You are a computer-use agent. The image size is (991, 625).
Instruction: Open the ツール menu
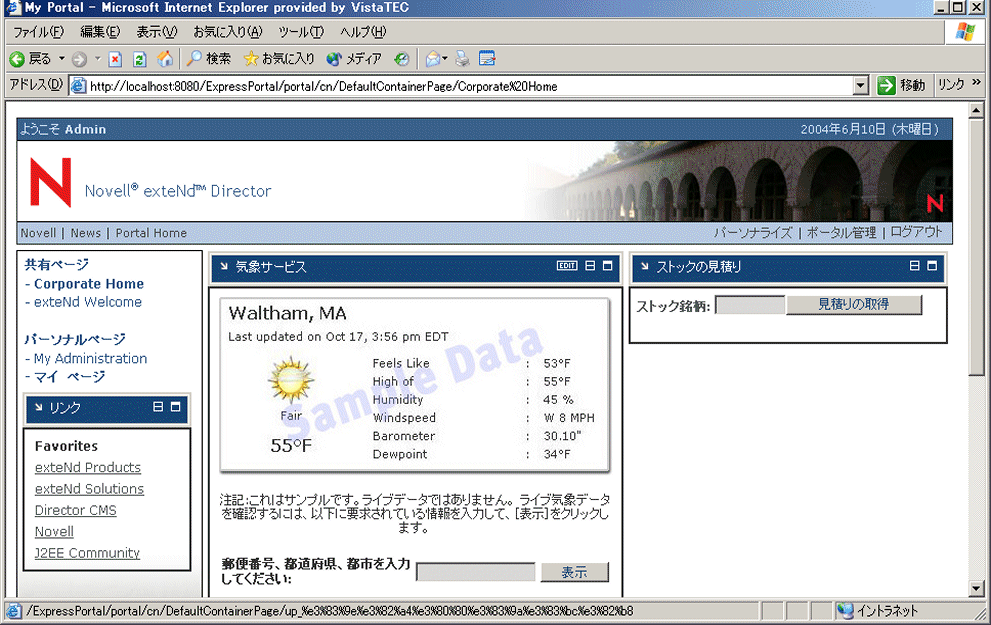[300, 31]
